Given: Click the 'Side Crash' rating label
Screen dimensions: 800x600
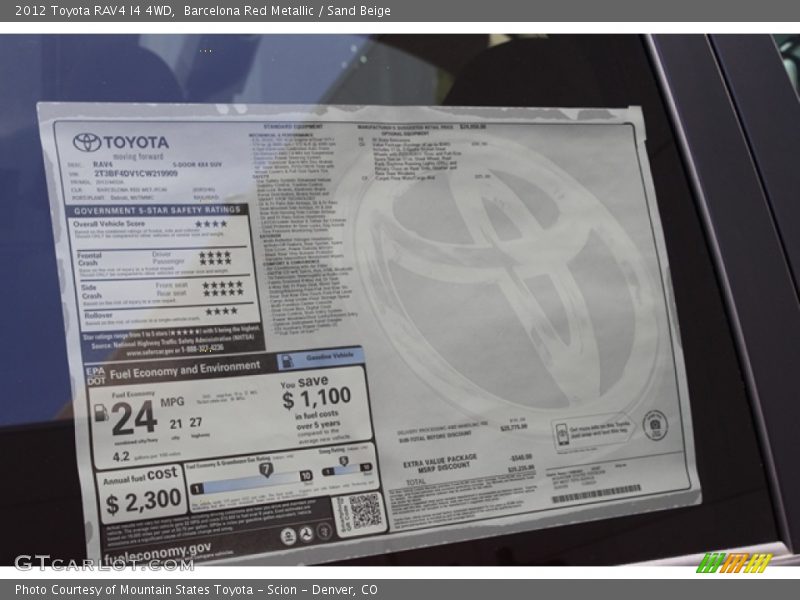Looking at the screenshot, I should pos(91,291).
